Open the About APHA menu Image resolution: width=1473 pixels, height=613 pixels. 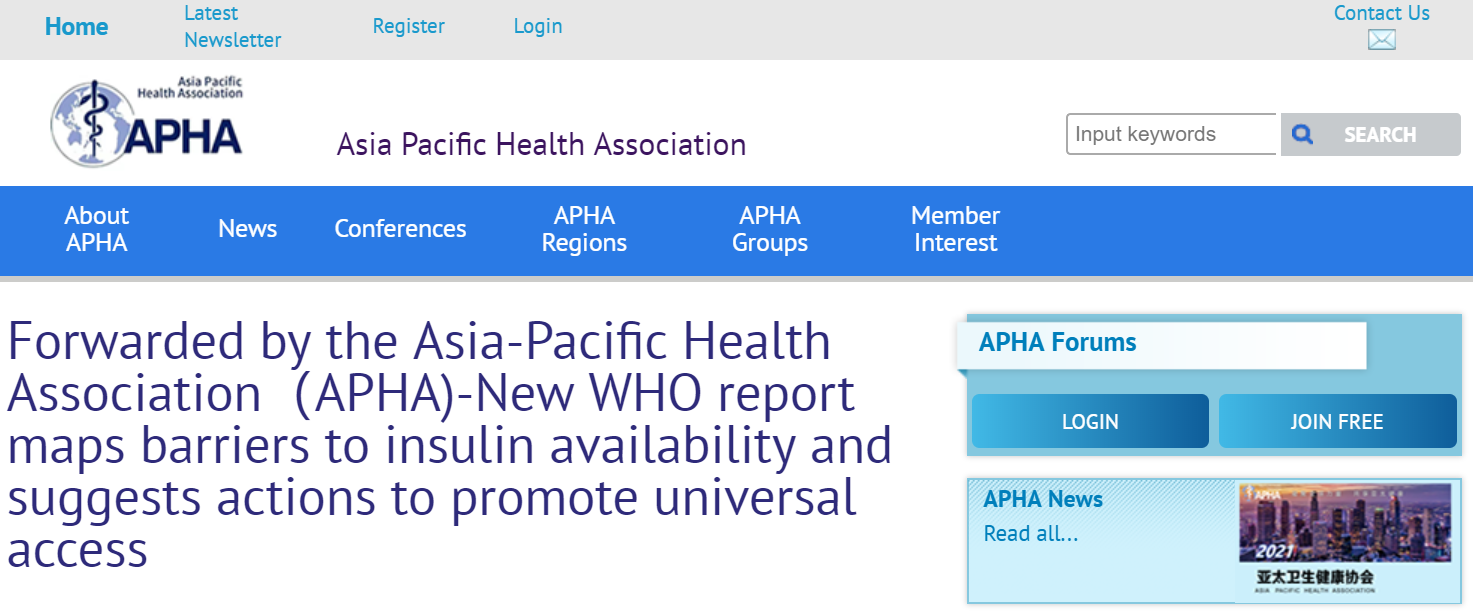(x=97, y=229)
